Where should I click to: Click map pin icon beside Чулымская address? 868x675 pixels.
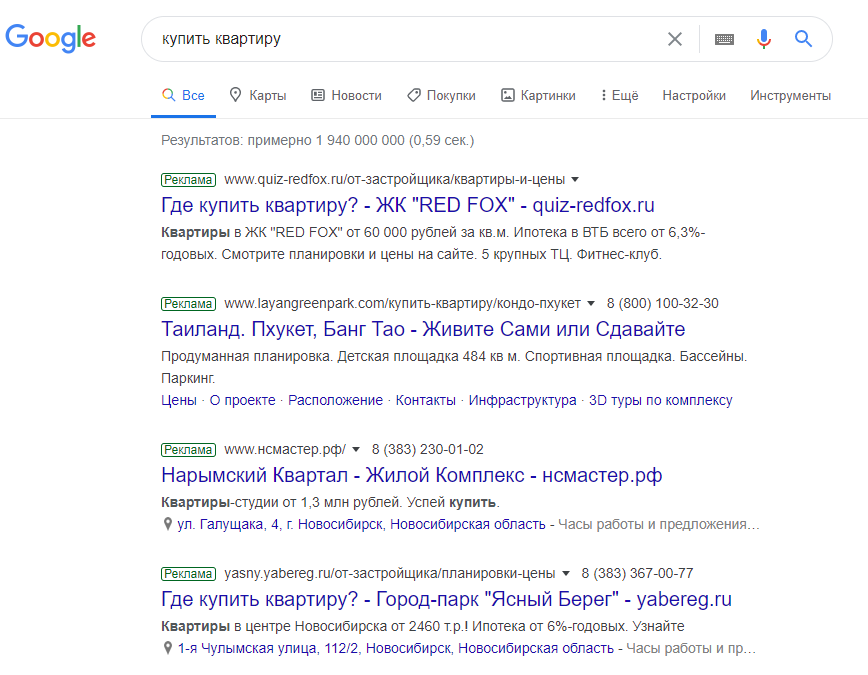[x=167, y=647]
